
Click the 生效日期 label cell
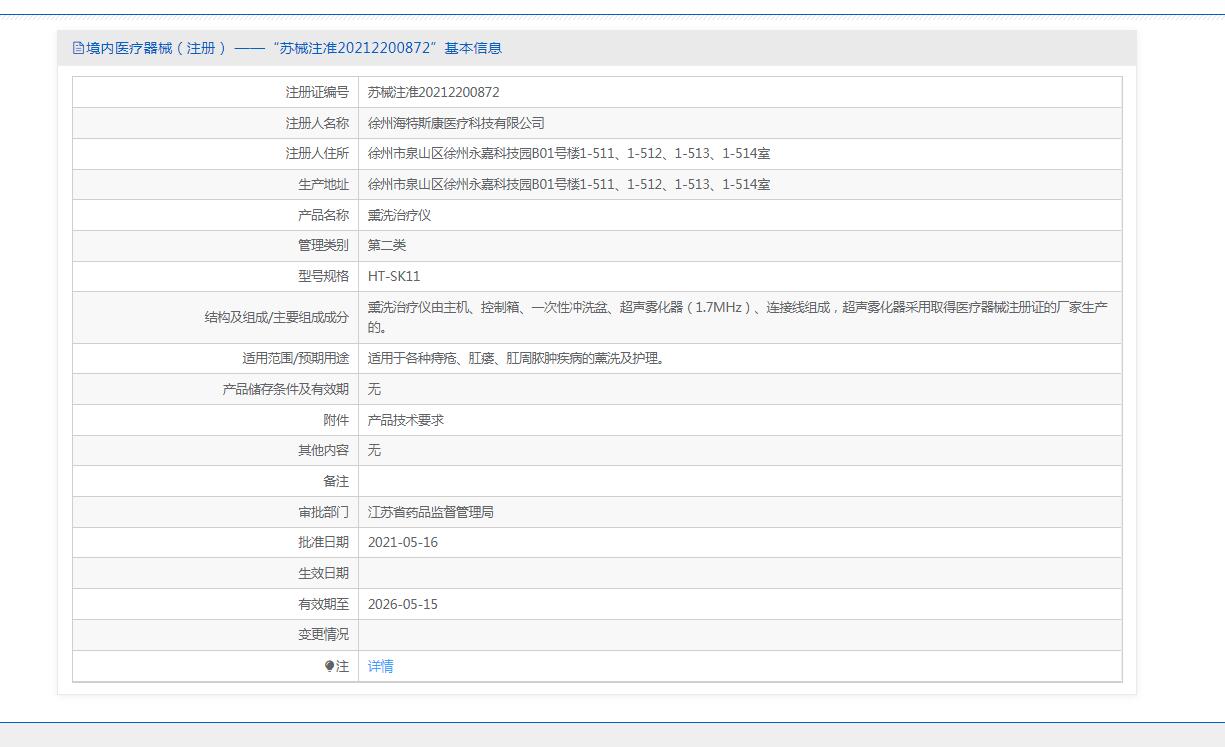pyautogui.click(x=215, y=573)
